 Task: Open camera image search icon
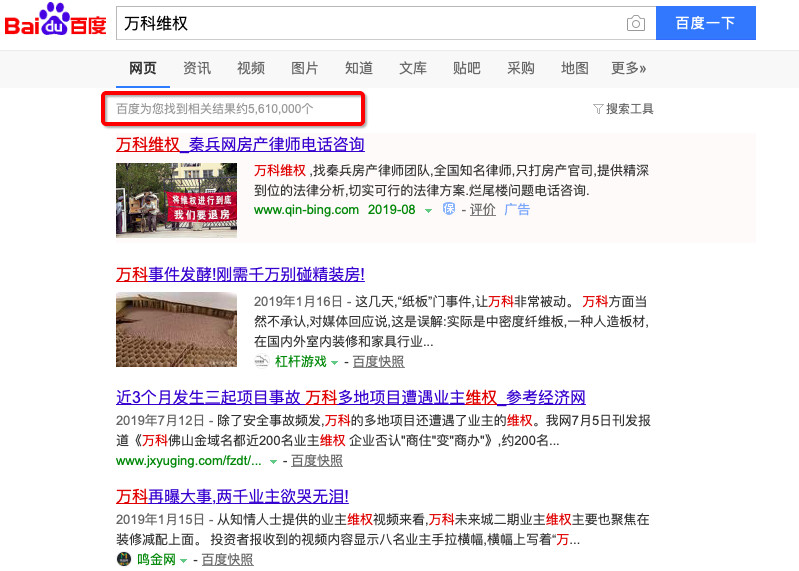click(635, 23)
